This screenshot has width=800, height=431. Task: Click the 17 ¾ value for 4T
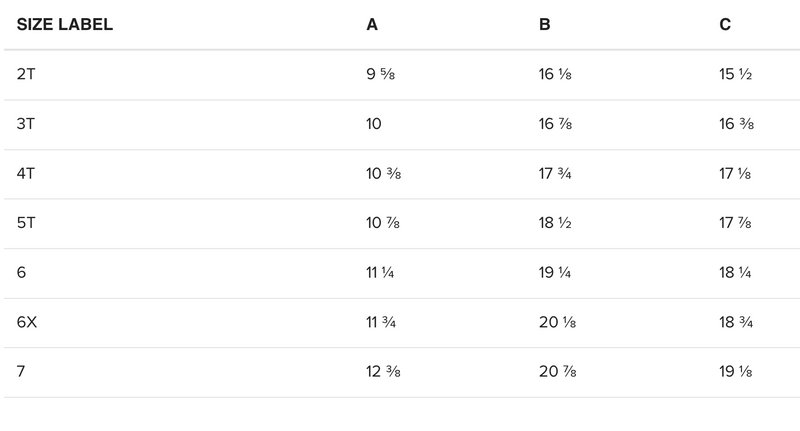pos(557,174)
